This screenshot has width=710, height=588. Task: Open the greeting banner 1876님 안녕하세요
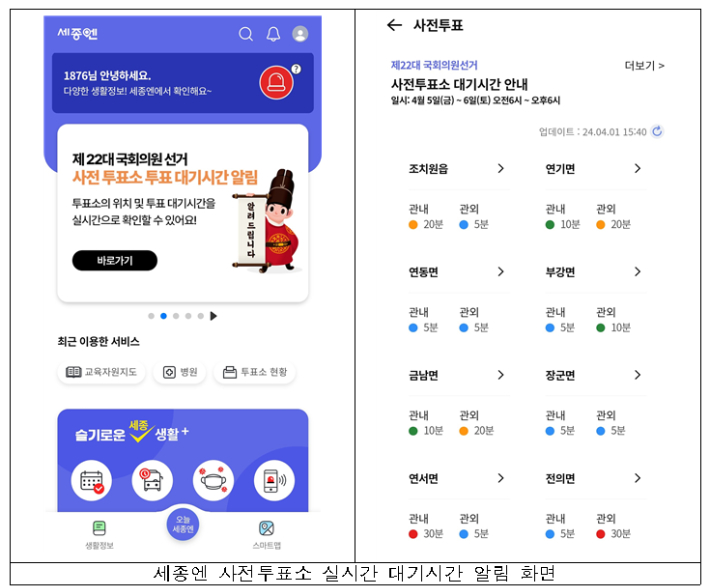(183, 83)
